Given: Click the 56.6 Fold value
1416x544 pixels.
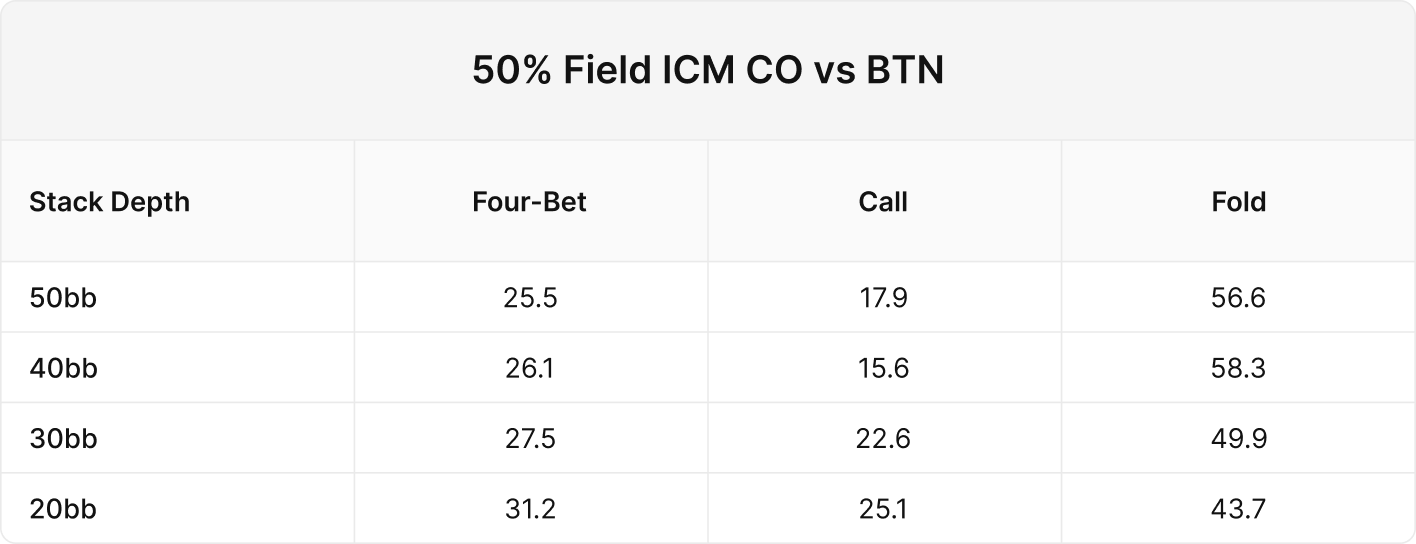Looking at the screenshot, I should click(x=1238, y=298).
